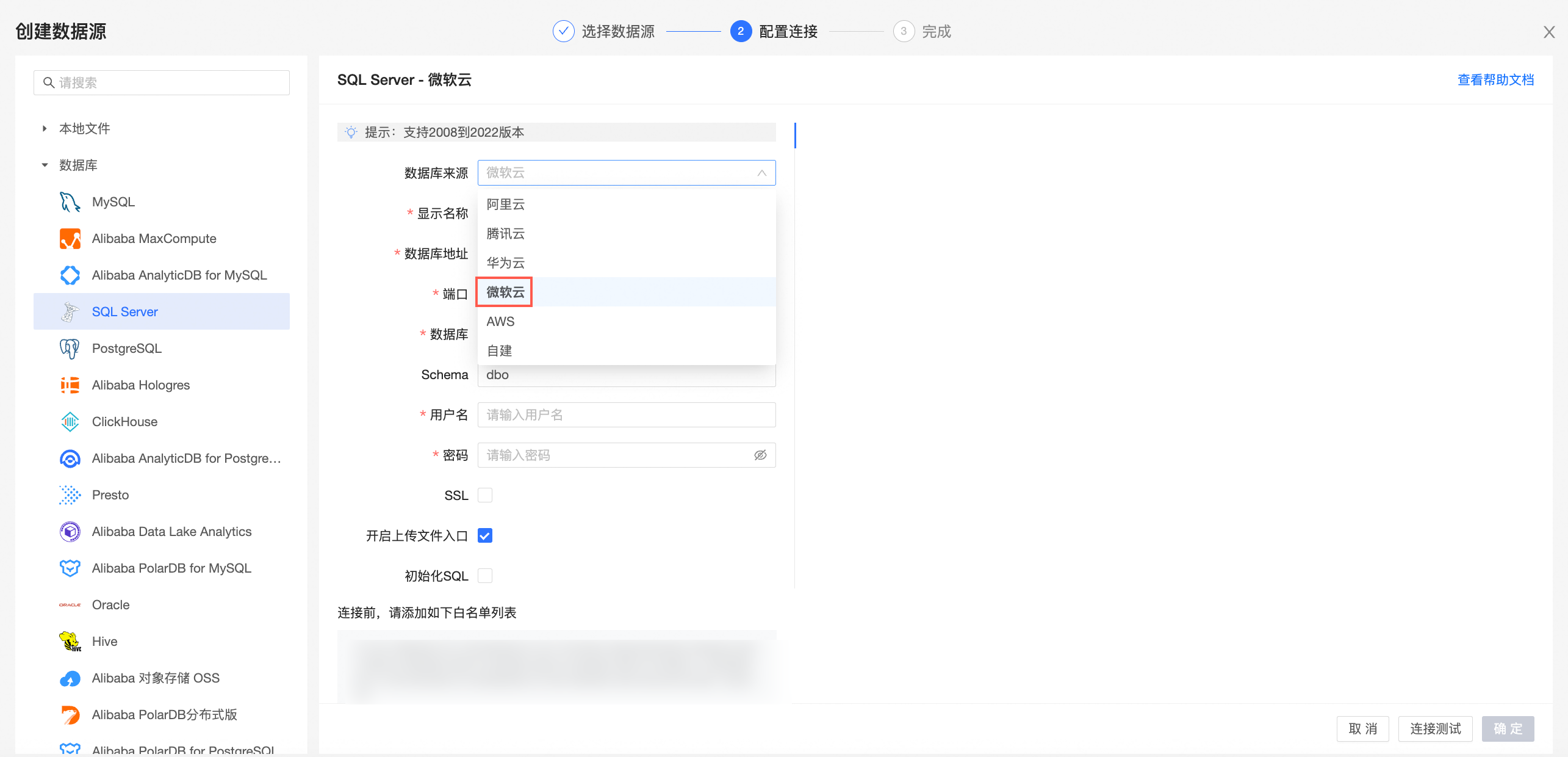Image resolution: width=1568 pixels, height=757 pixels.
Task: Click the SQL Server icon
Action: pos(70,312)
